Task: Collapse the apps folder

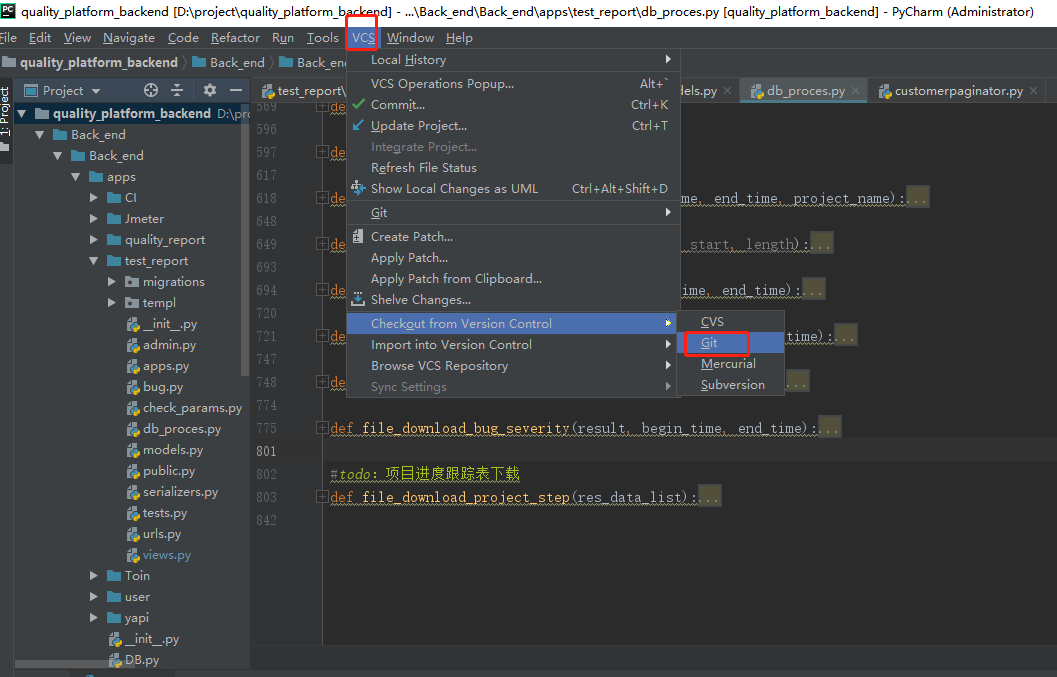Action: pyautogui.click(x=75, y=176)
